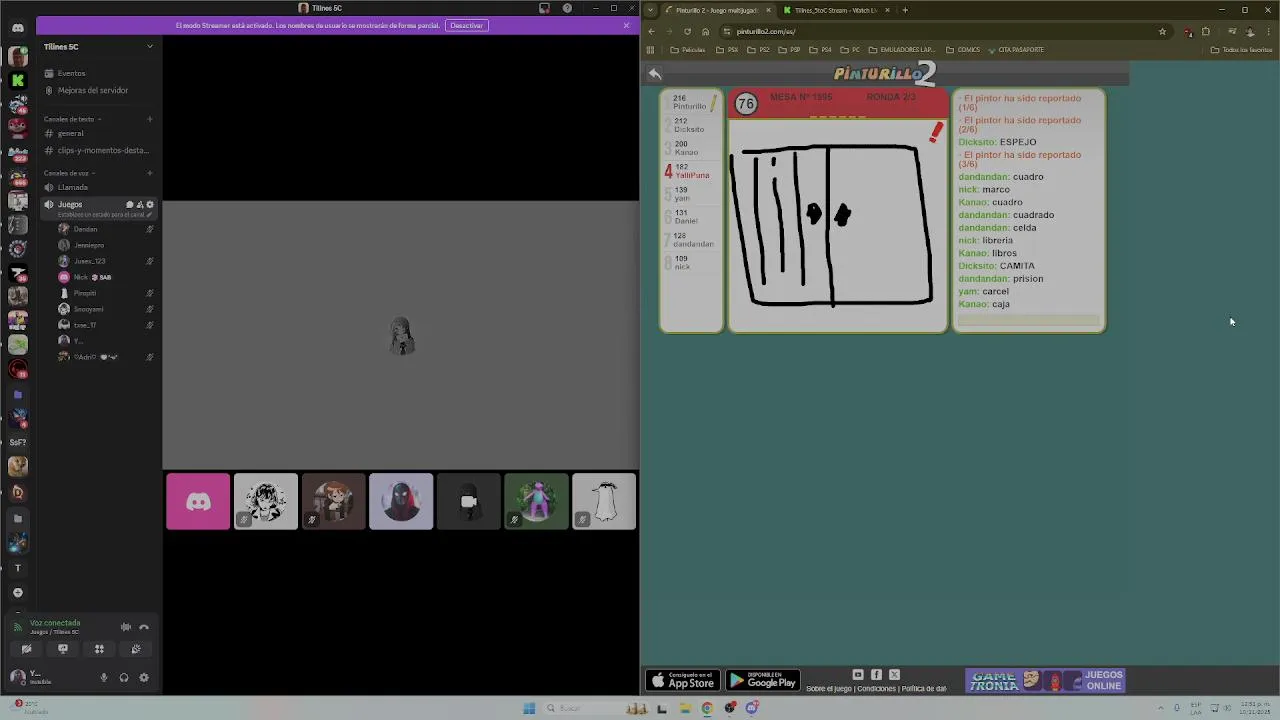Open Pinturillo YouTube icon in footer
The width and height of the screenshot is (1280, 720).
pyautogui.click(x=858, y=674)
